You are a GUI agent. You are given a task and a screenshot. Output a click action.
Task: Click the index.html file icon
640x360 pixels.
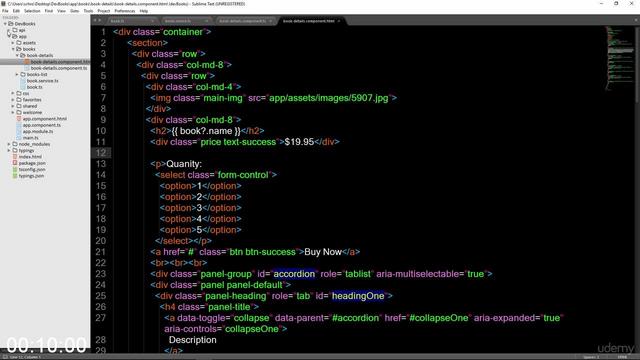pos(15,157)
